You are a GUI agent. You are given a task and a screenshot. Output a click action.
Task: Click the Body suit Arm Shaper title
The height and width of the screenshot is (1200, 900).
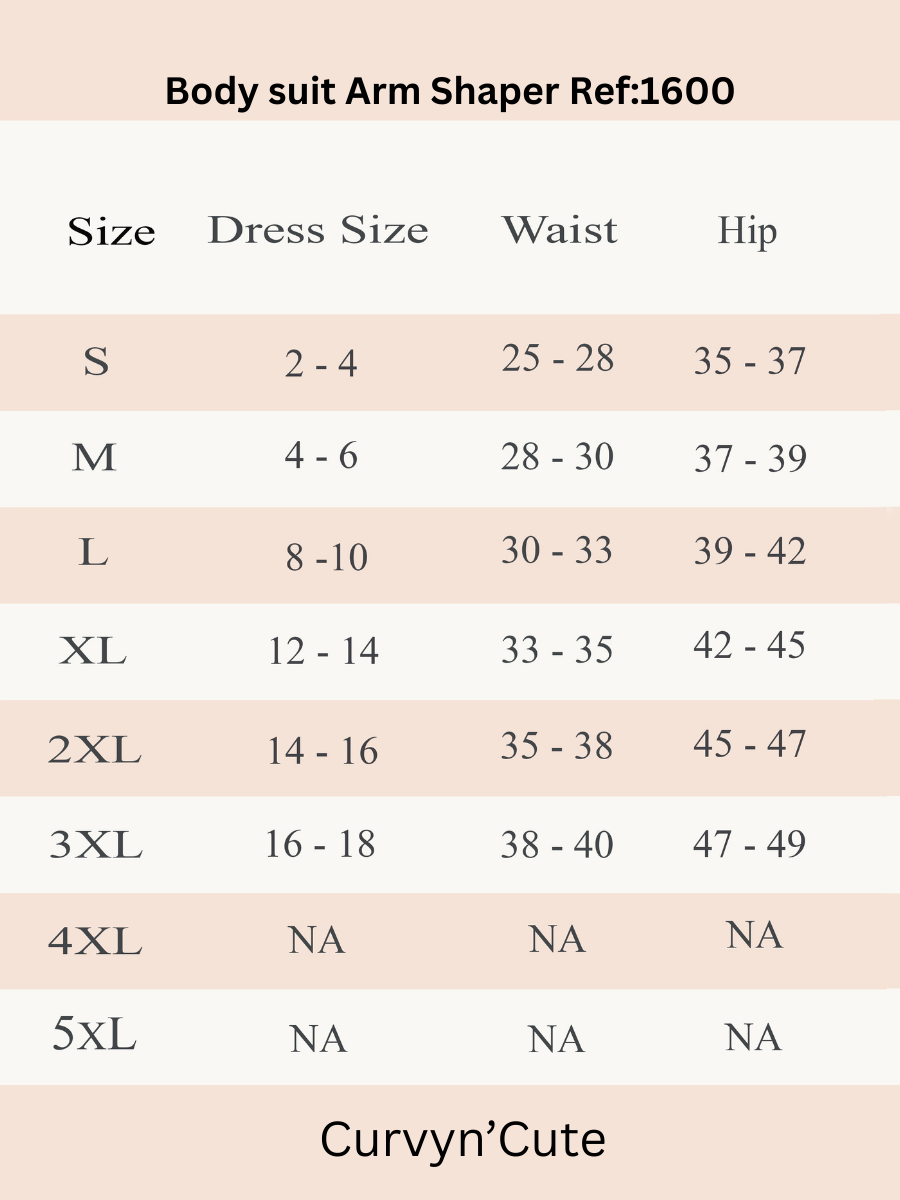450,91
